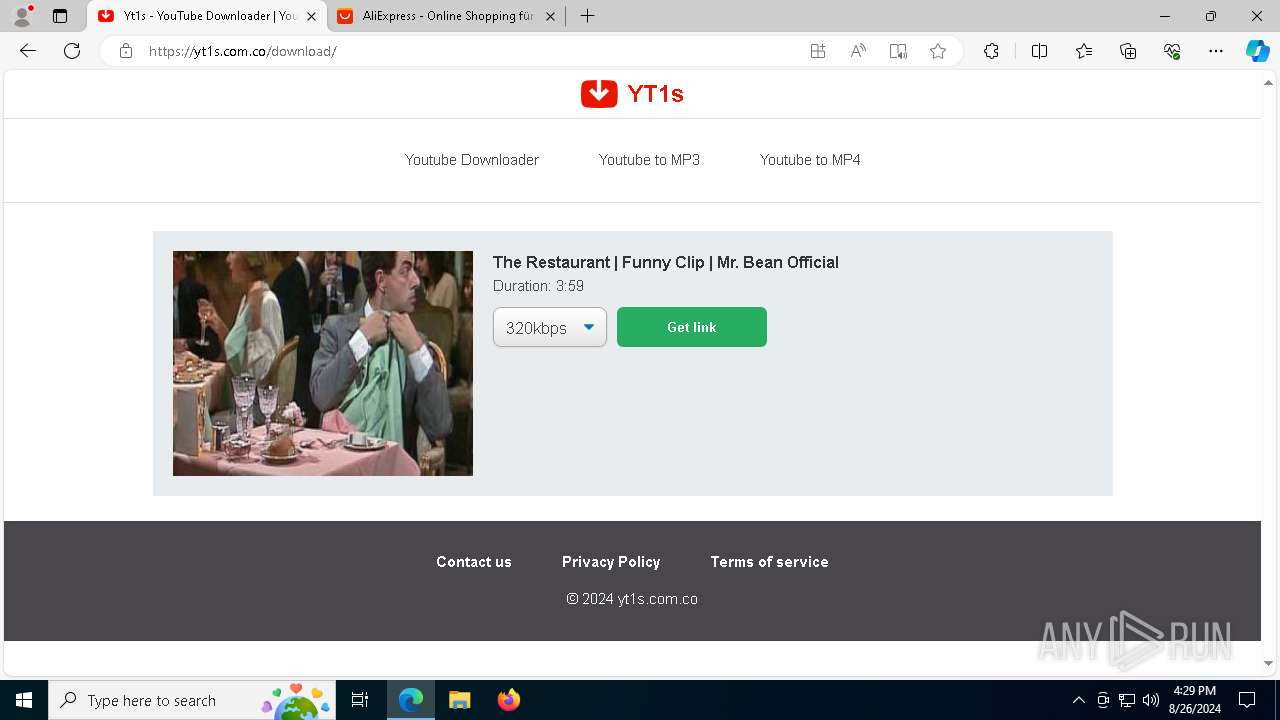Open the Copilot sidebar icon
This screenshot has width=1280, height=720.
coord(1257,51)
